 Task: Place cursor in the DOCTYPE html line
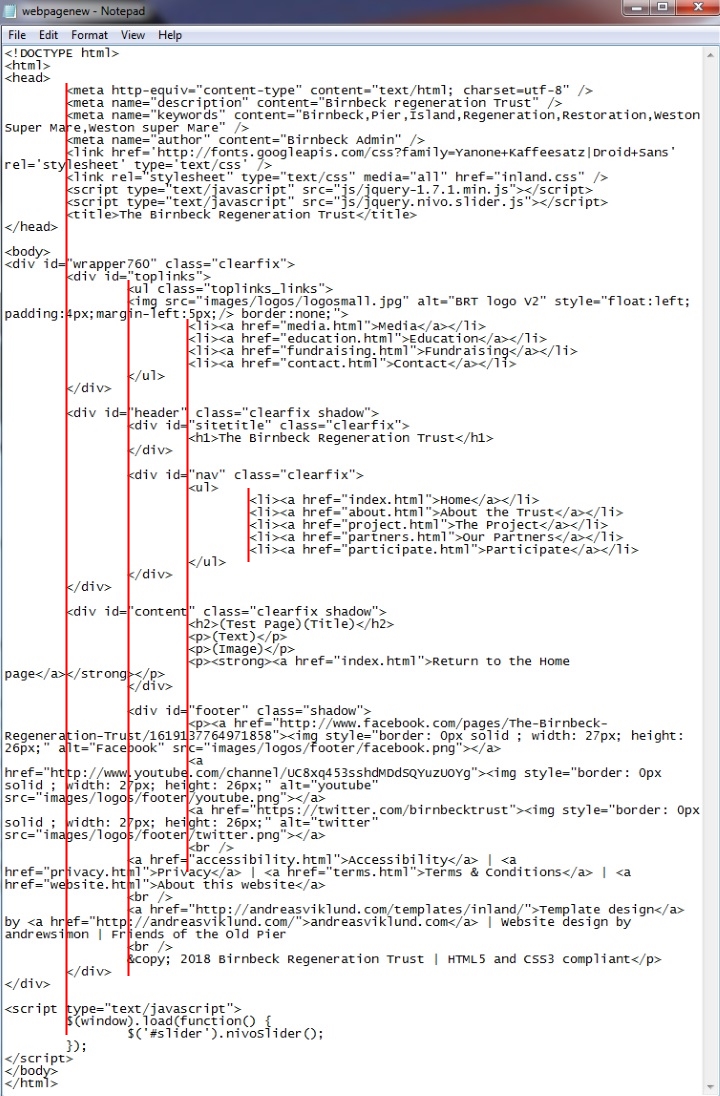click(x=62, y=53)
